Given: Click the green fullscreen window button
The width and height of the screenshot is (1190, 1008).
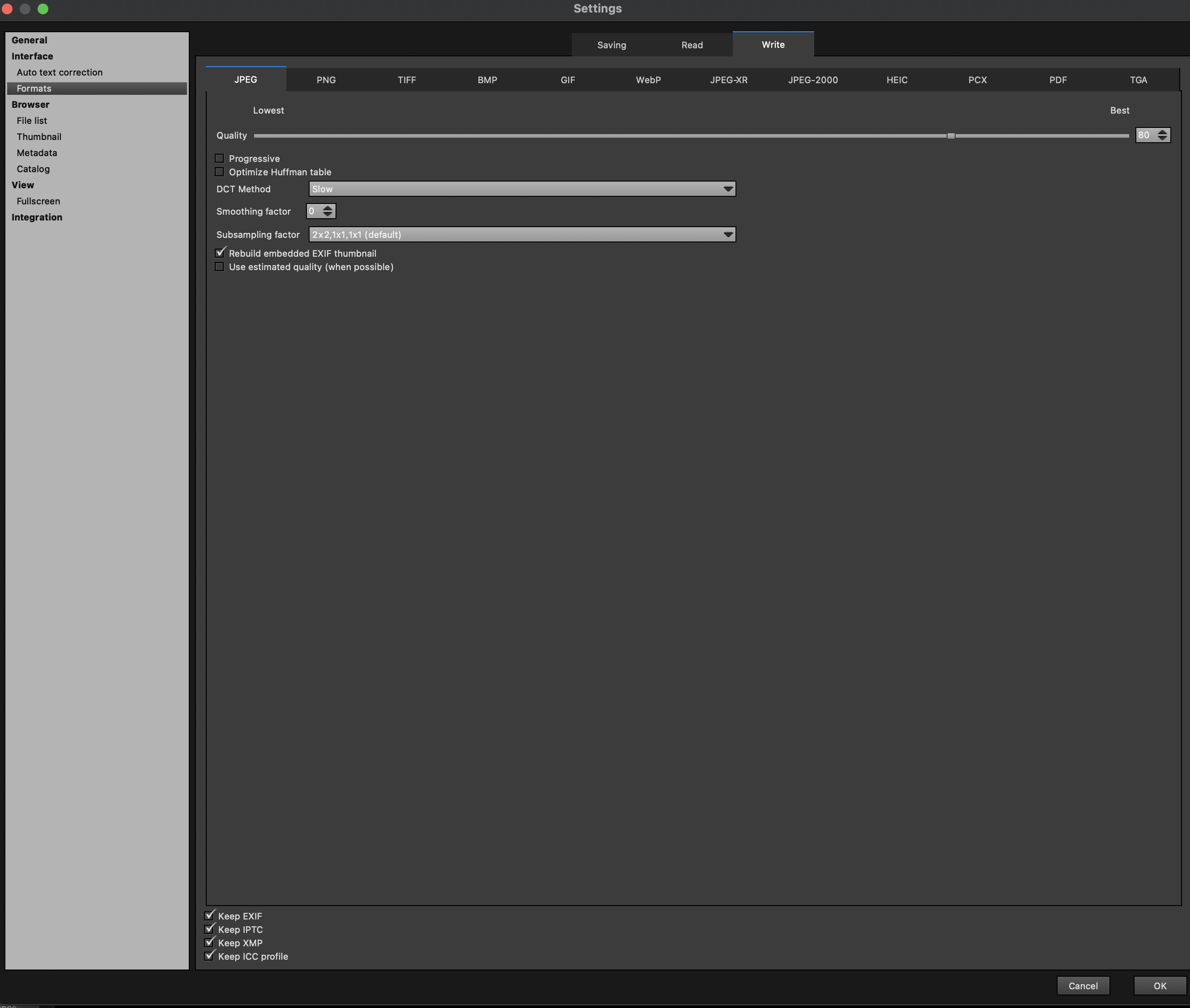Looking at the screenshot, I should pyautogui.click(x=43, y=8).
